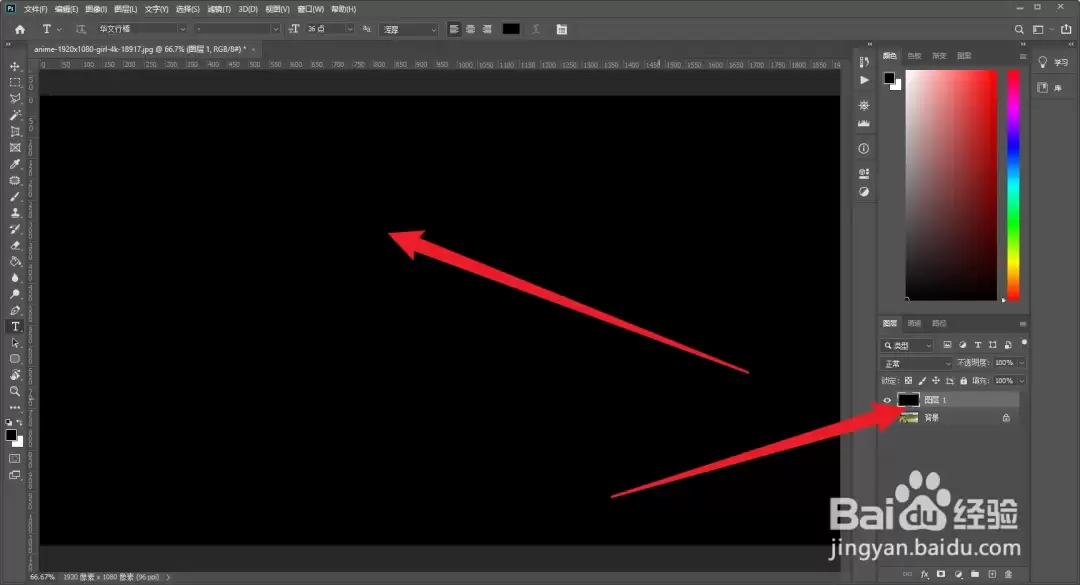Select the Path Selection arrow tool

(14, 342)
